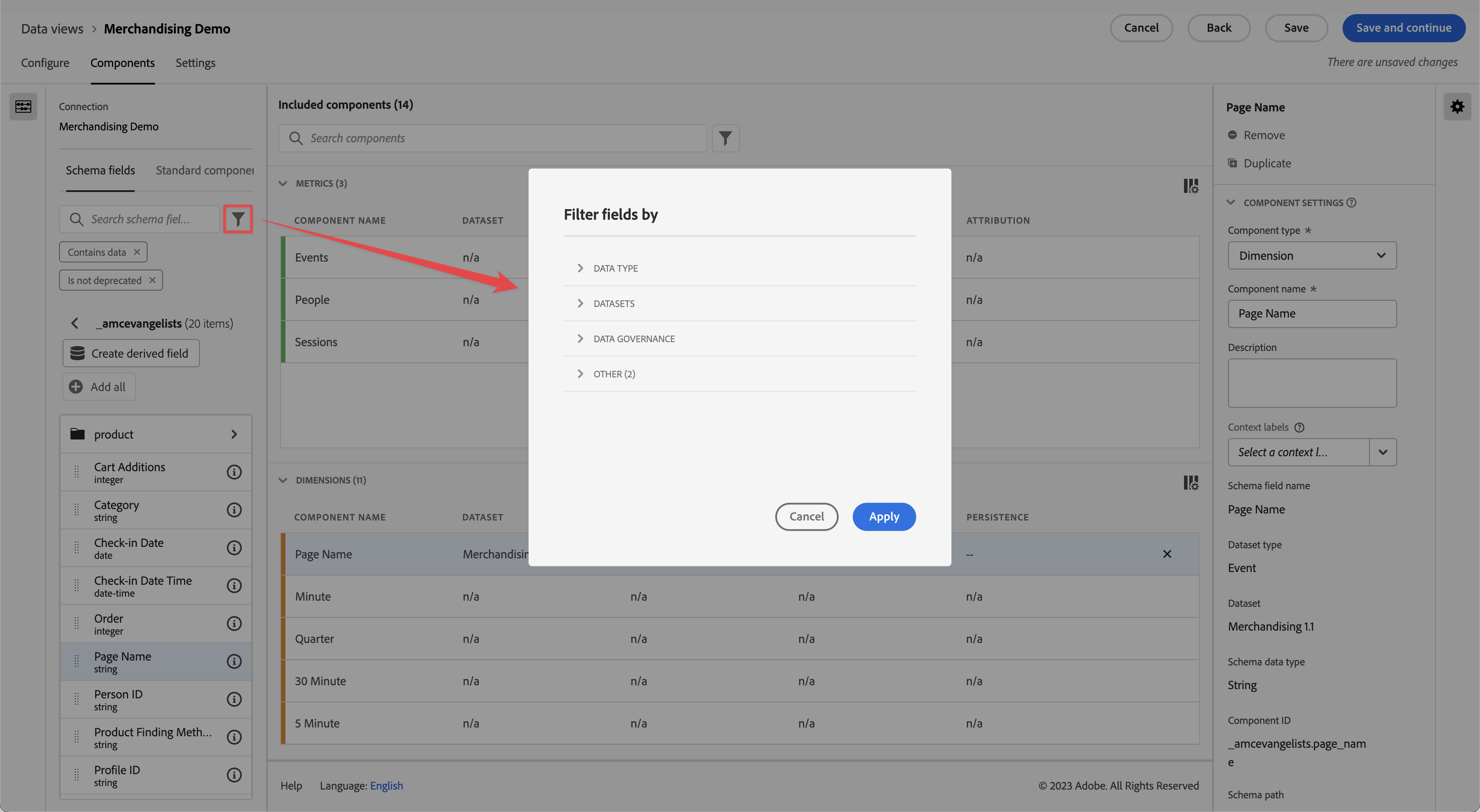Click info icon for Cart Additions field
This screenshot has height=812, width=1480.
click(x=234, y=472)
